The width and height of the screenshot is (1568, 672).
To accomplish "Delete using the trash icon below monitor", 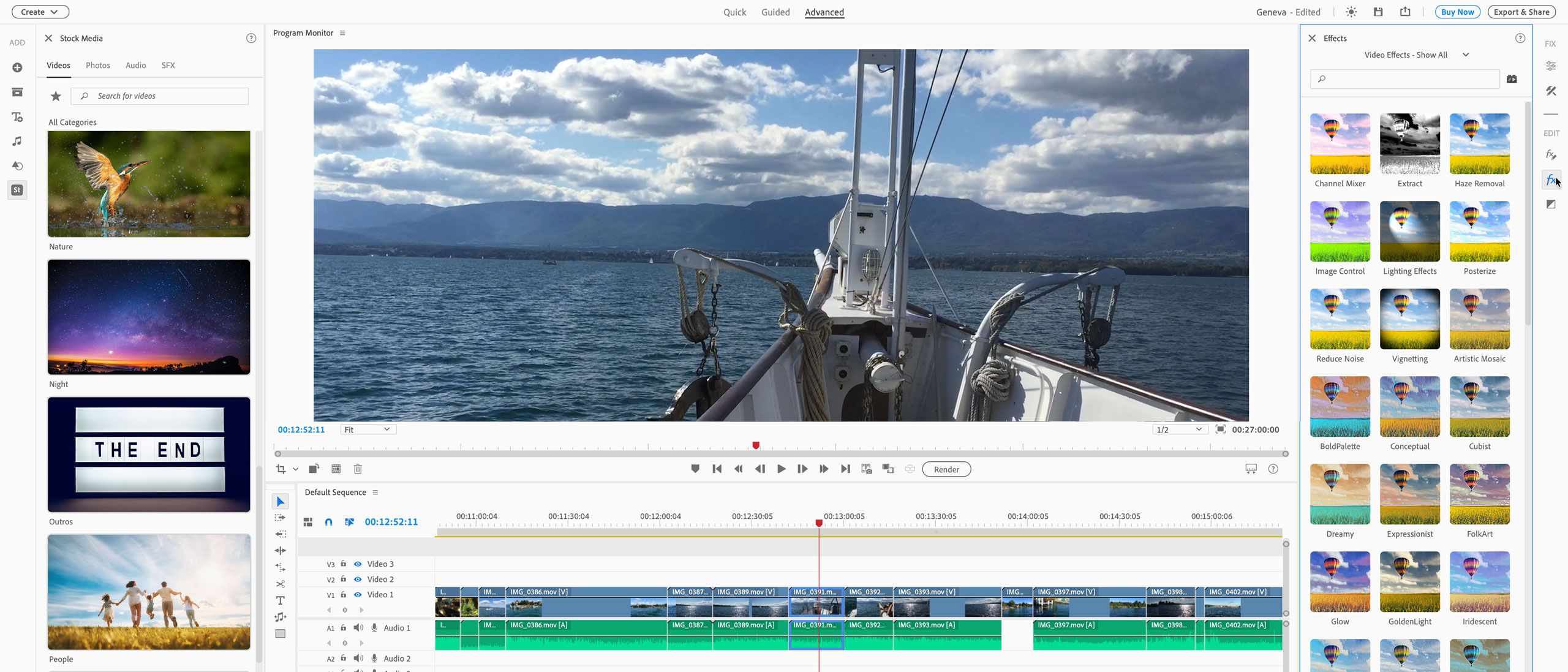I will click(358, 469).
